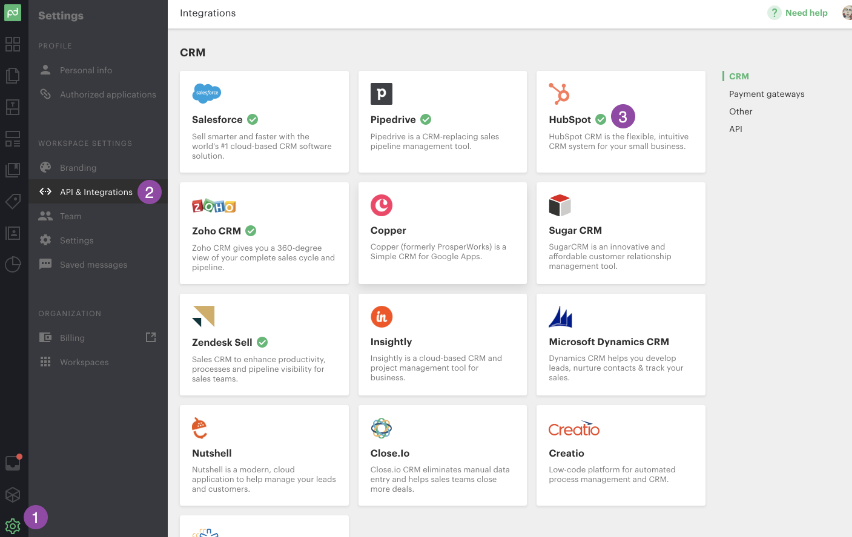Open the Zendesk Sell card title

click(222, 342)
